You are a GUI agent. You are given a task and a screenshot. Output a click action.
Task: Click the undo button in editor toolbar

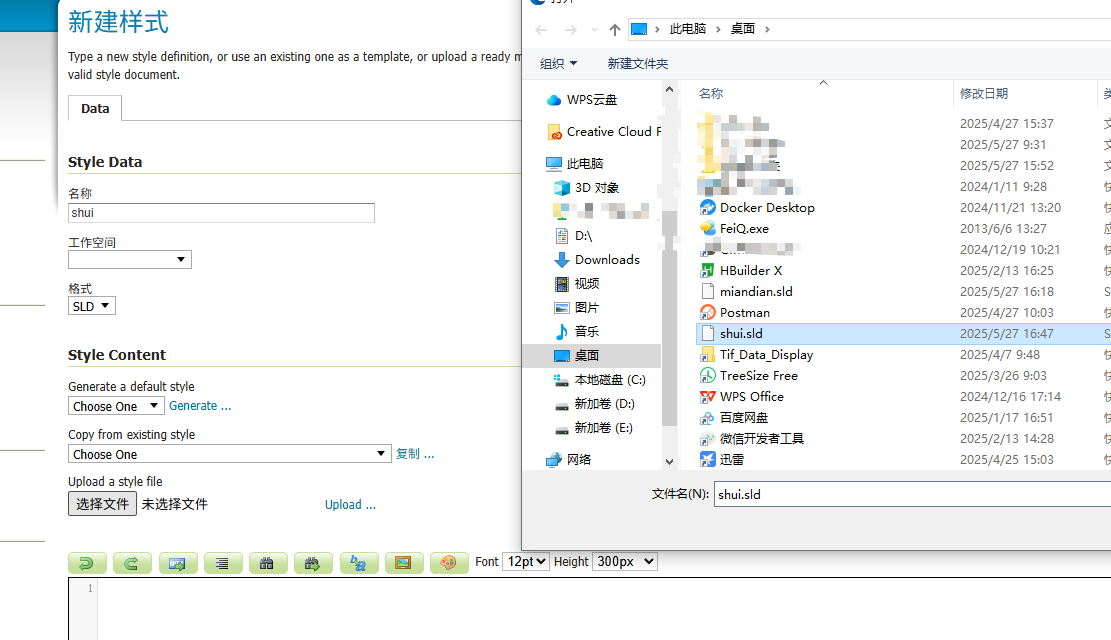(x=87, y=563)
